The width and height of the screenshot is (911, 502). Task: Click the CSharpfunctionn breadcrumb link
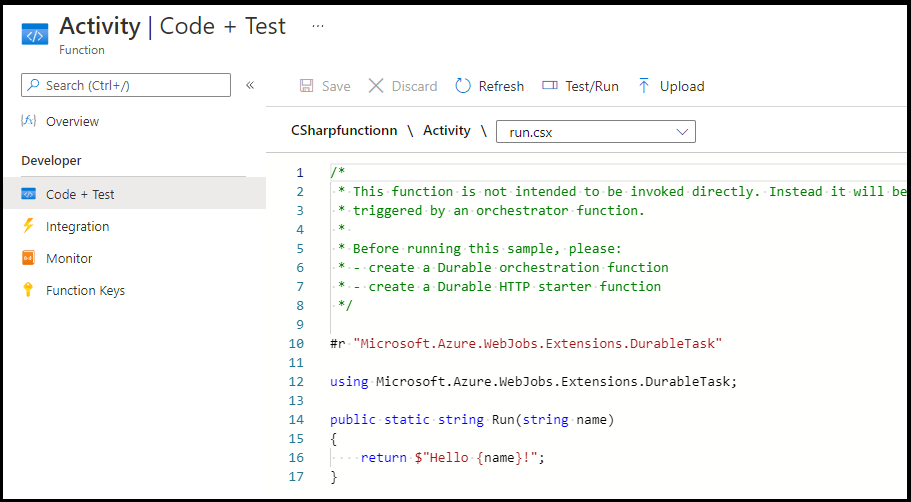(x=344, y=131)
